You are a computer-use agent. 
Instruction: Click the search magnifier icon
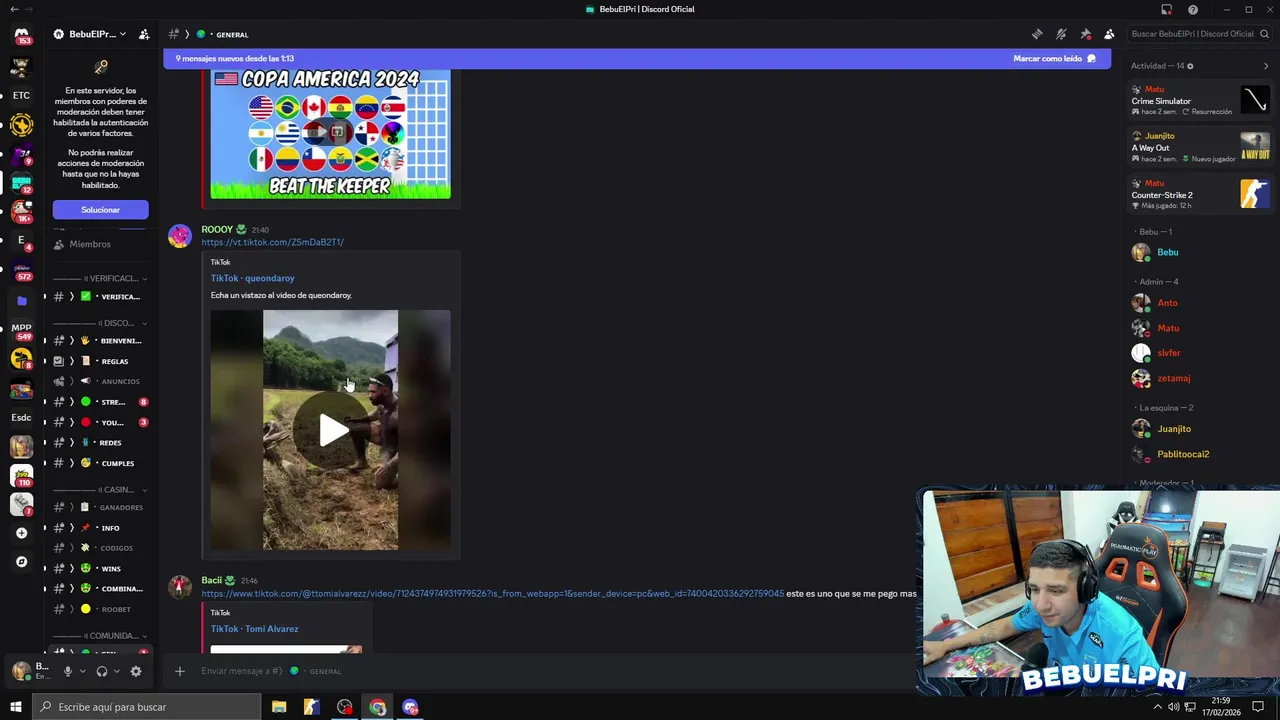tap(1265, 34)
